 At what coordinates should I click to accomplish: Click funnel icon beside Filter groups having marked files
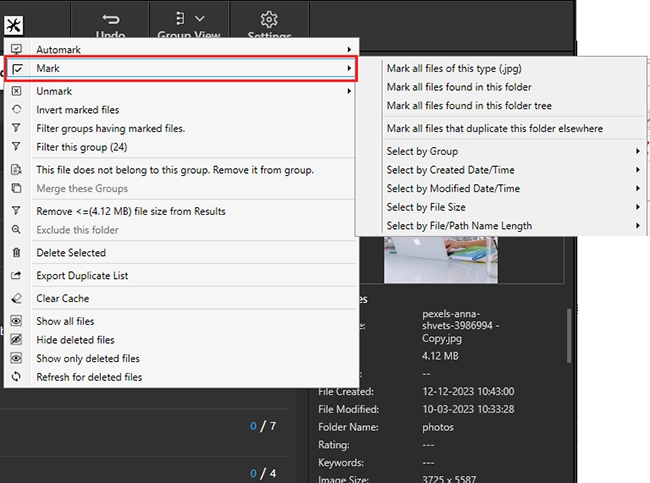16,128
